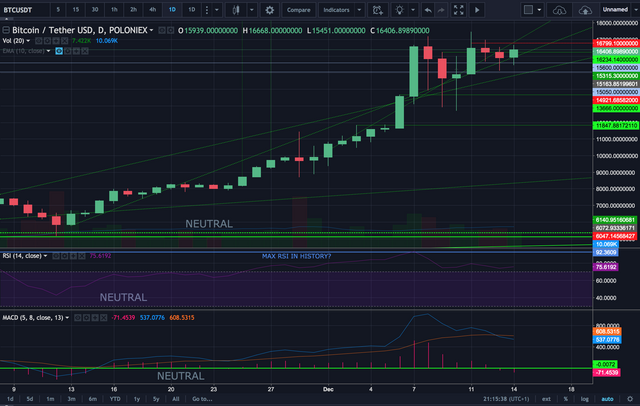Select single chart layout square icon
640x406 pixels.
pos(528,10)
